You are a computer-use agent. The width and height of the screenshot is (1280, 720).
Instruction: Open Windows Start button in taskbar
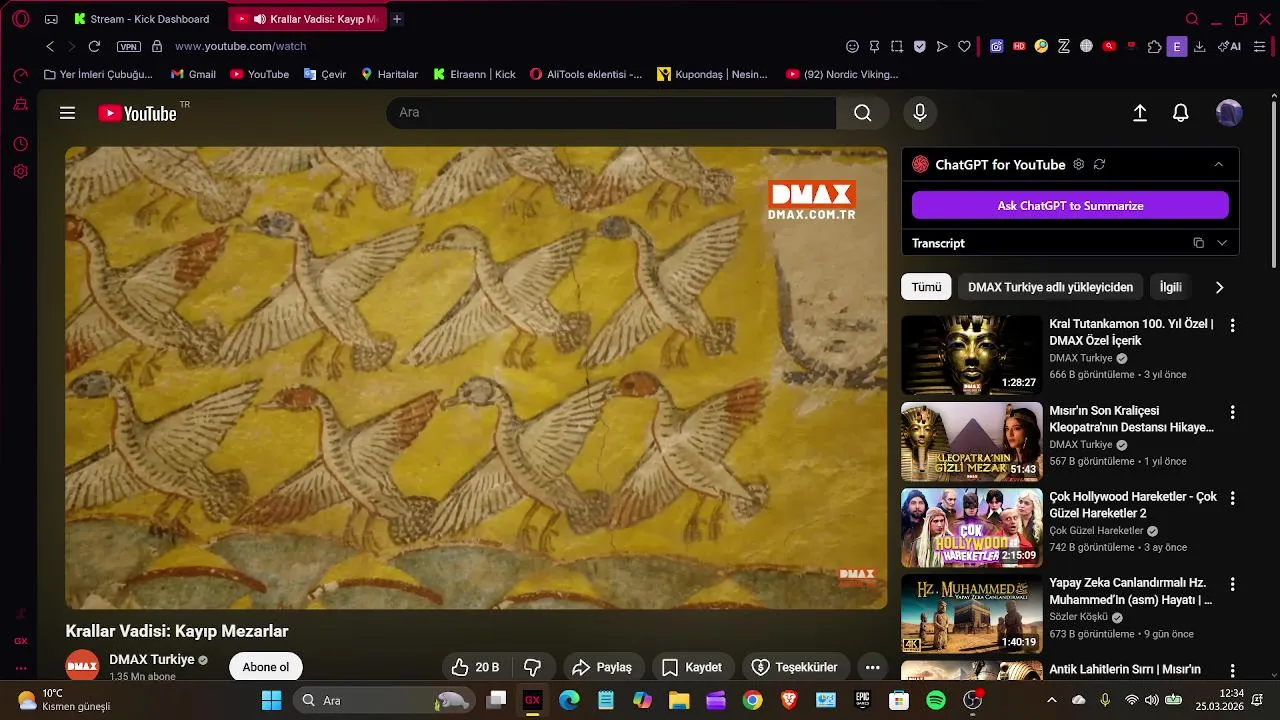271,700
